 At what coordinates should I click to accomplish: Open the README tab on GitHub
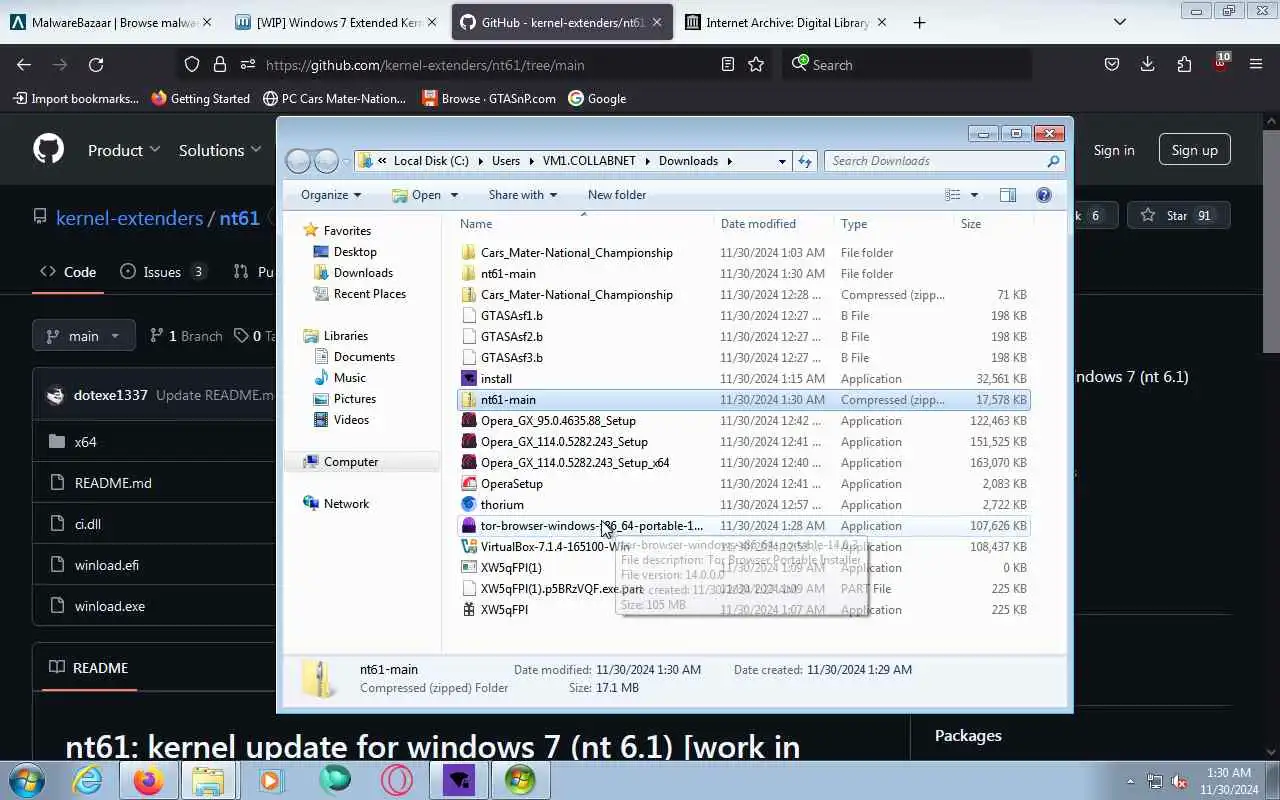point(89,668)
